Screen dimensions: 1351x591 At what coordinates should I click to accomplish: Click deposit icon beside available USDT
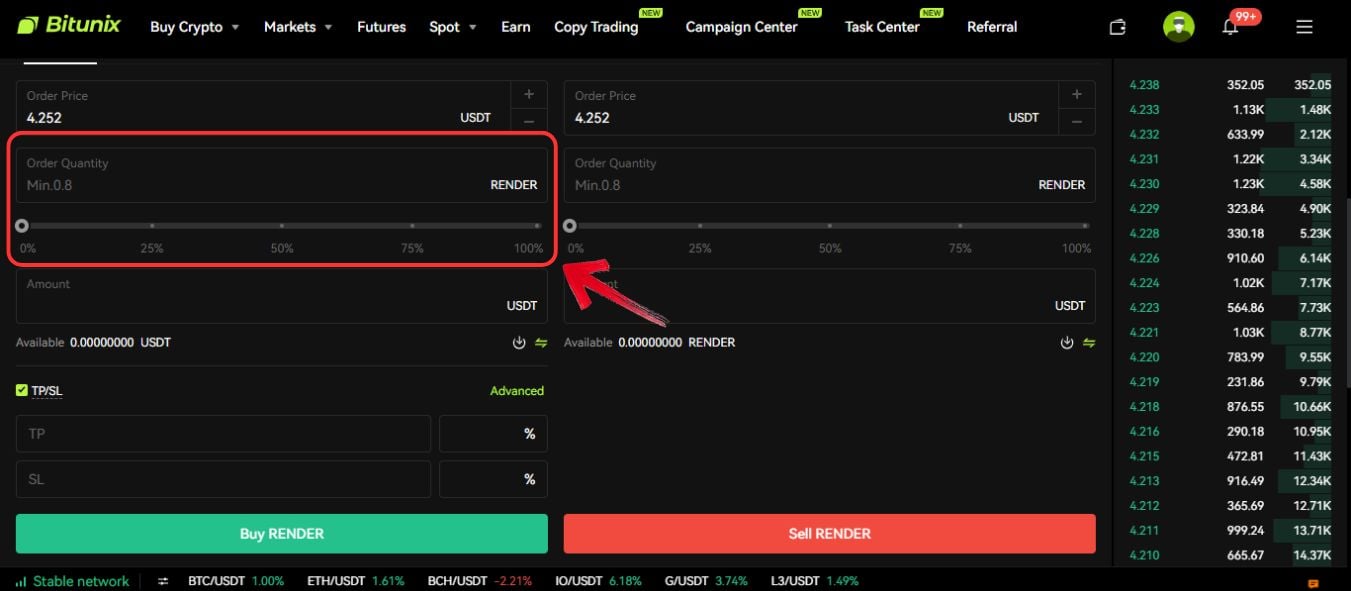pos(519,343)
